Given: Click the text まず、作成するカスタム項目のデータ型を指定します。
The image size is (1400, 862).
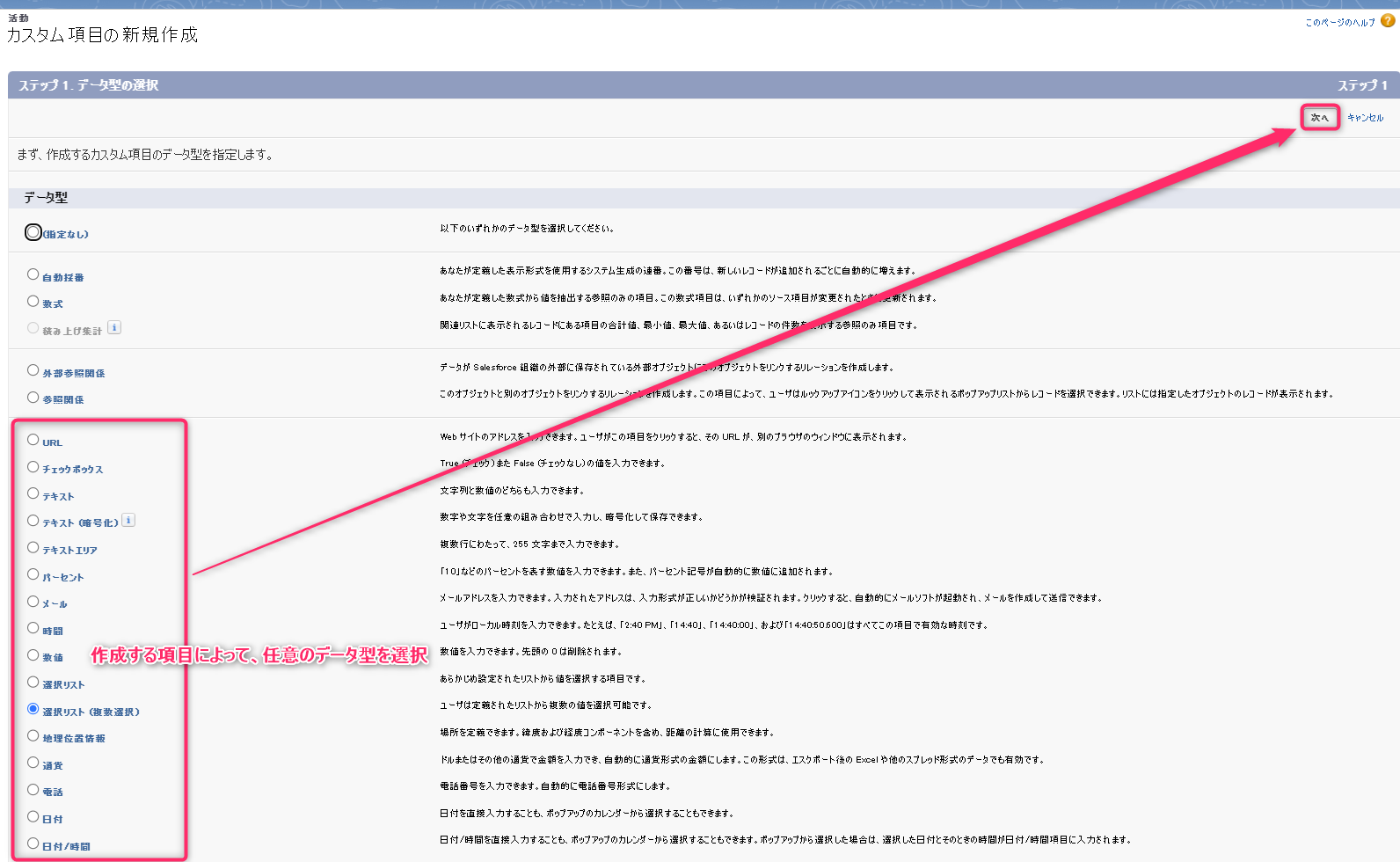Looking at the screenshot, I should coord(145,155).
